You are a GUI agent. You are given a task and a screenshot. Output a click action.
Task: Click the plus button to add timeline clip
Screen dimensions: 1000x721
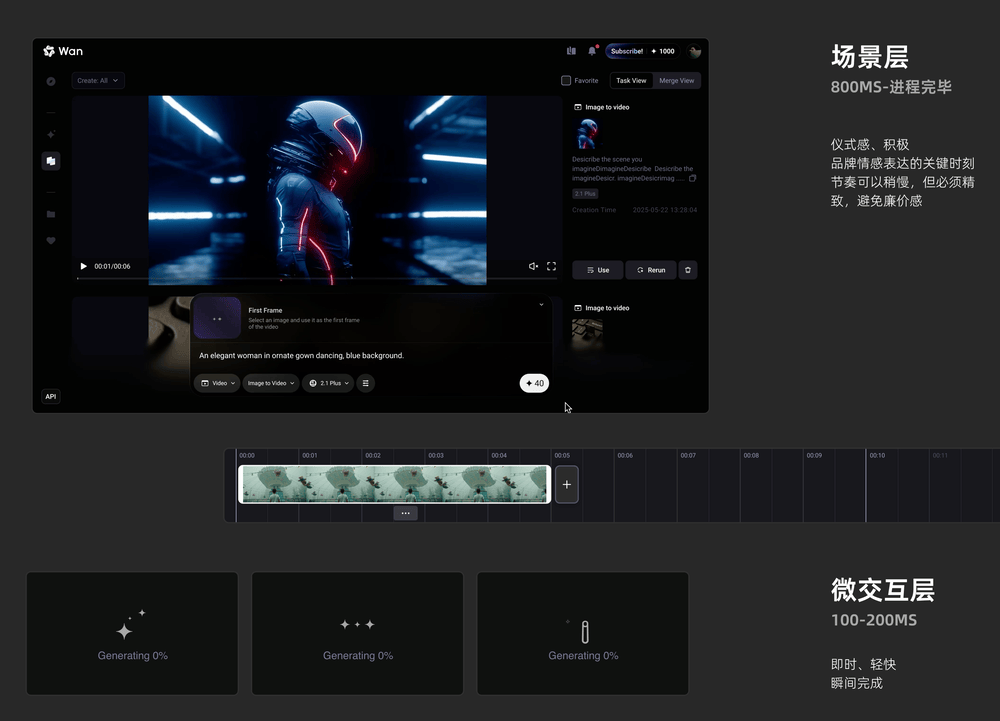566,485
